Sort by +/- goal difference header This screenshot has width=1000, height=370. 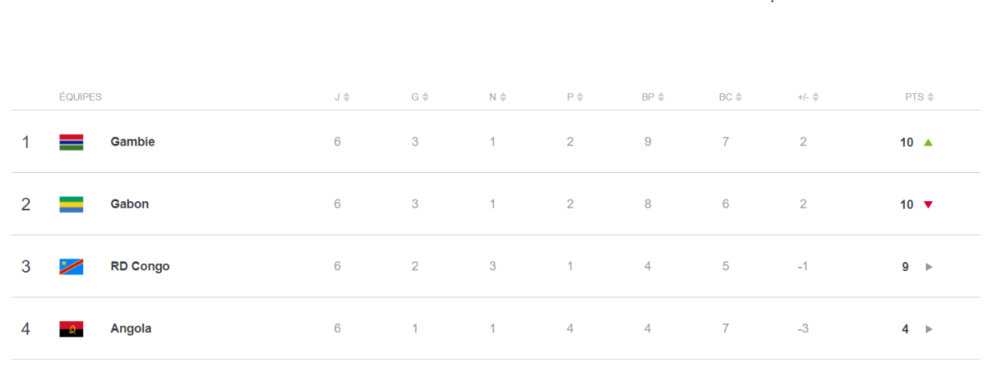click(807, 98)
